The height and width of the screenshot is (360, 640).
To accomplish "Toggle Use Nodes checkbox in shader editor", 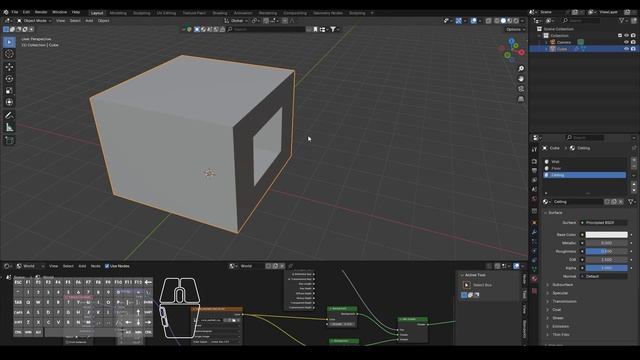I will pos(107,266).
